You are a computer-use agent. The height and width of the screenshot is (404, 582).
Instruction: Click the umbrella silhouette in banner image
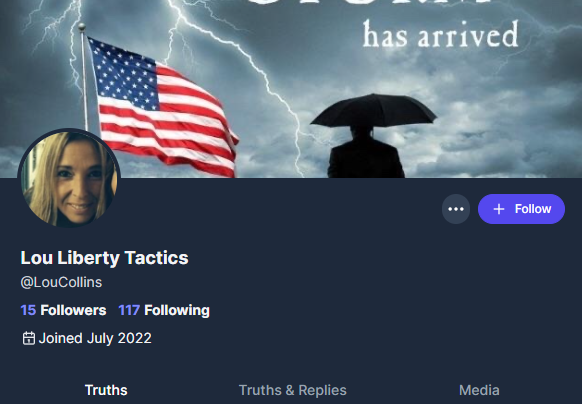click(373, 111)
